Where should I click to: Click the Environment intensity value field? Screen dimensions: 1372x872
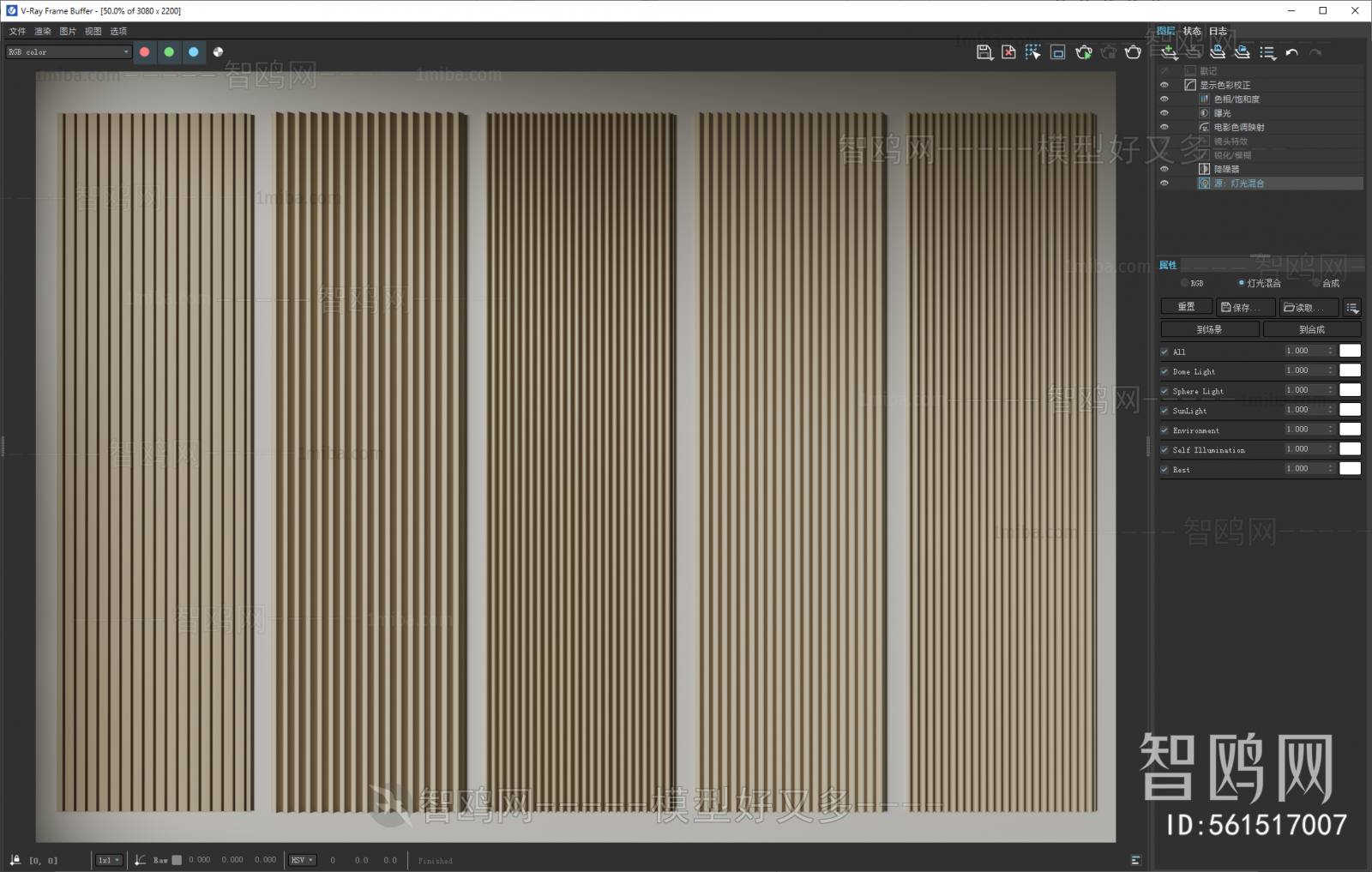tap(1303, 430)
